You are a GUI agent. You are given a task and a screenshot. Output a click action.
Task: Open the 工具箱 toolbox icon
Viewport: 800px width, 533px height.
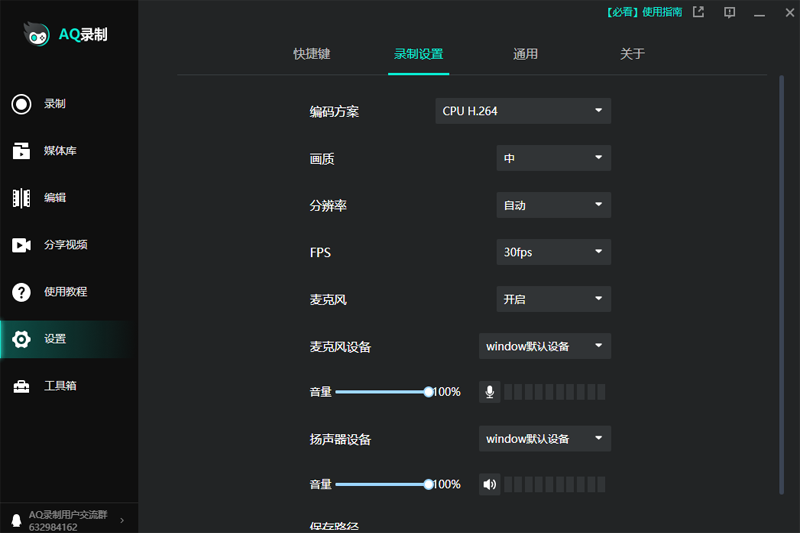pos(21,386)
